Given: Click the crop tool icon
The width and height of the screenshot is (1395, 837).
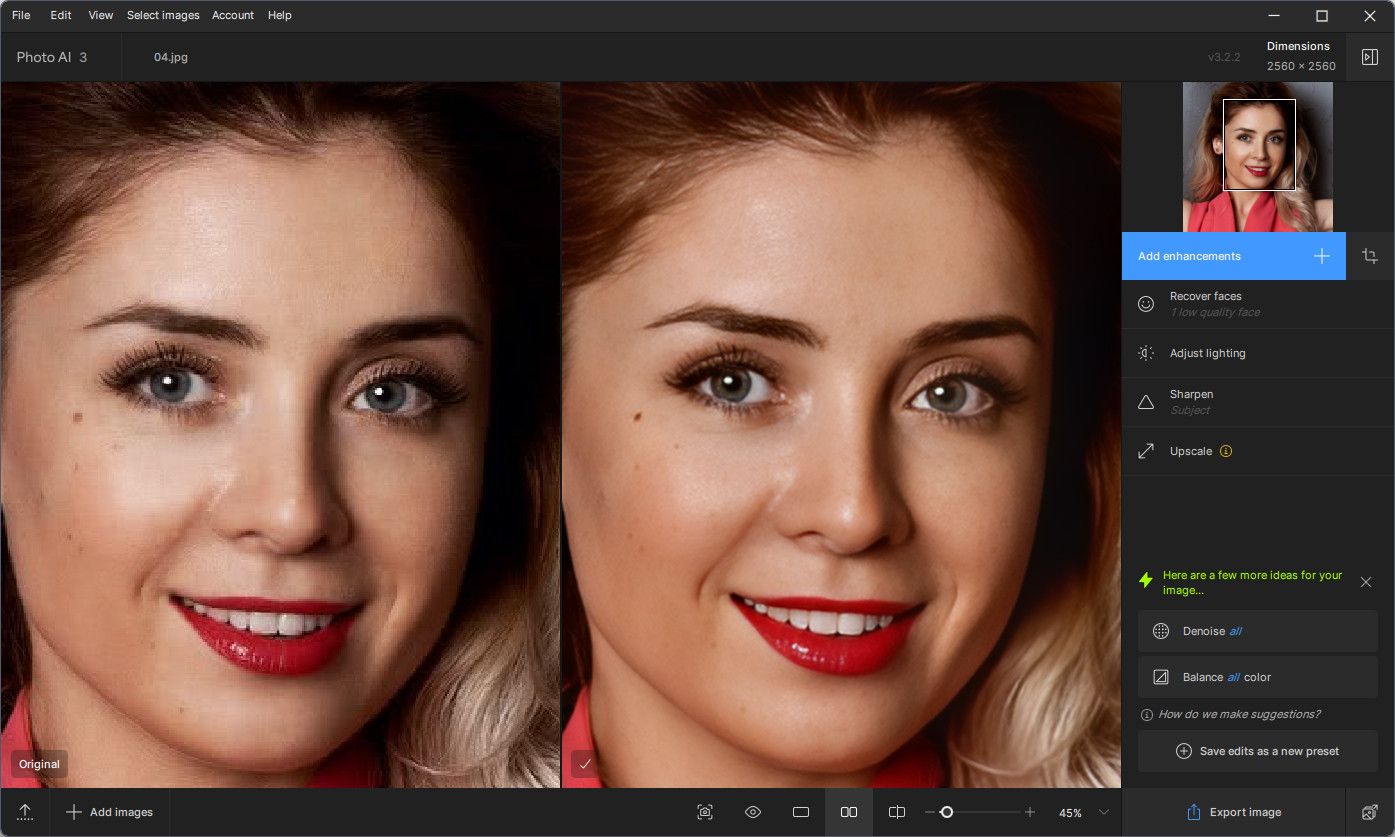Looking at the screenshot, I should click(x=1370, y=256).
